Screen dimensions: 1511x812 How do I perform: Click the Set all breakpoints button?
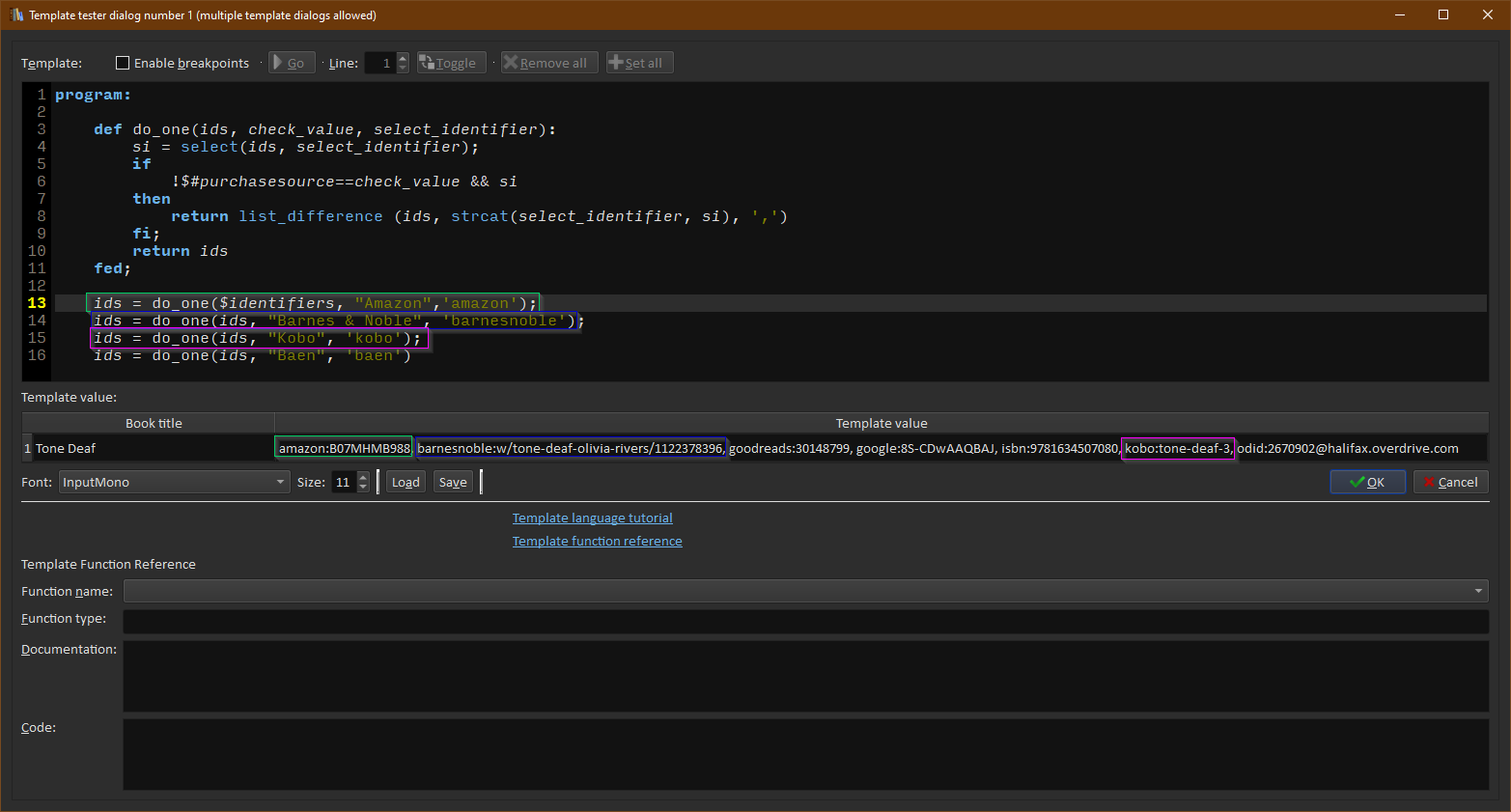tap(639, 63)
